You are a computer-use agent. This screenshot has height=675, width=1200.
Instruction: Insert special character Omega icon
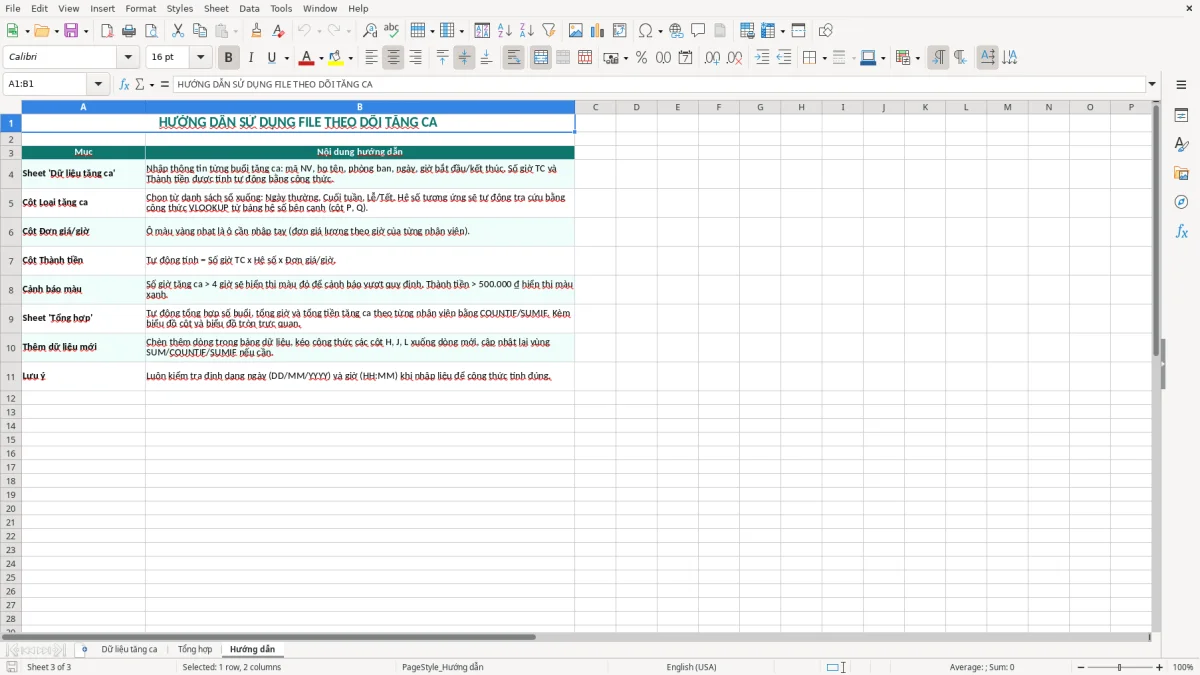tap(646, 31)
